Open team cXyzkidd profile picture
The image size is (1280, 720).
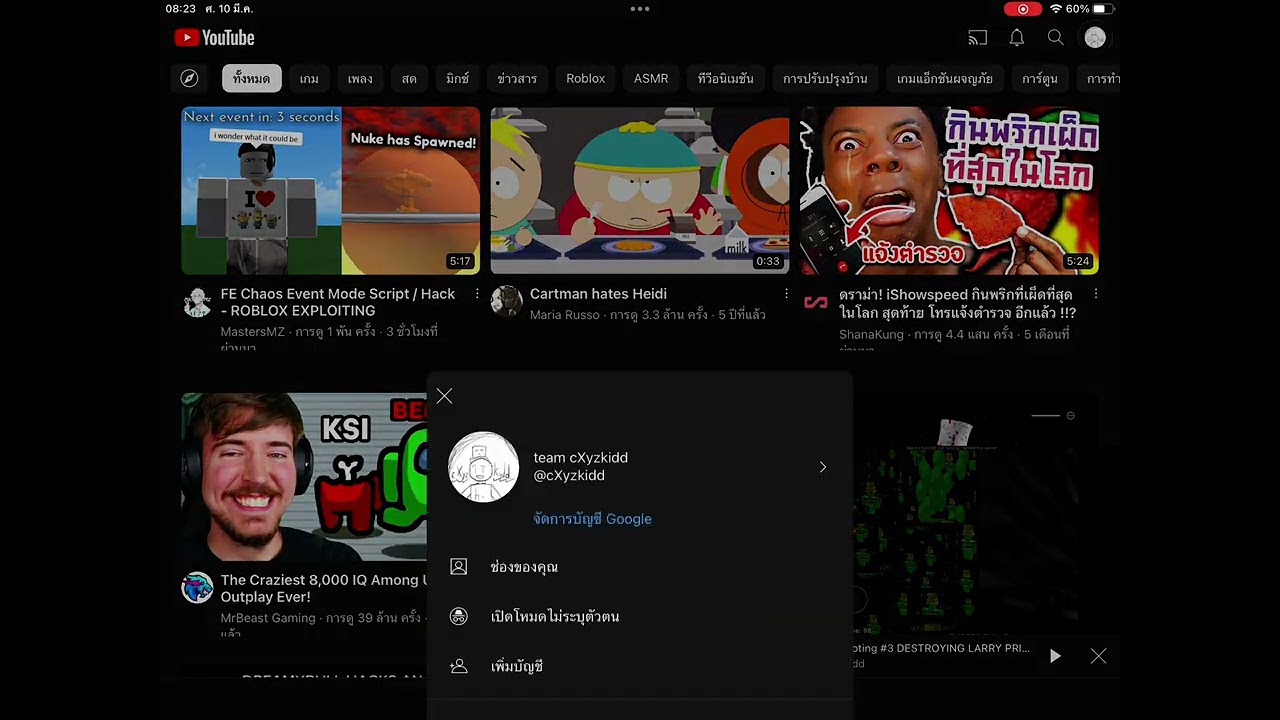coord(483,467)
